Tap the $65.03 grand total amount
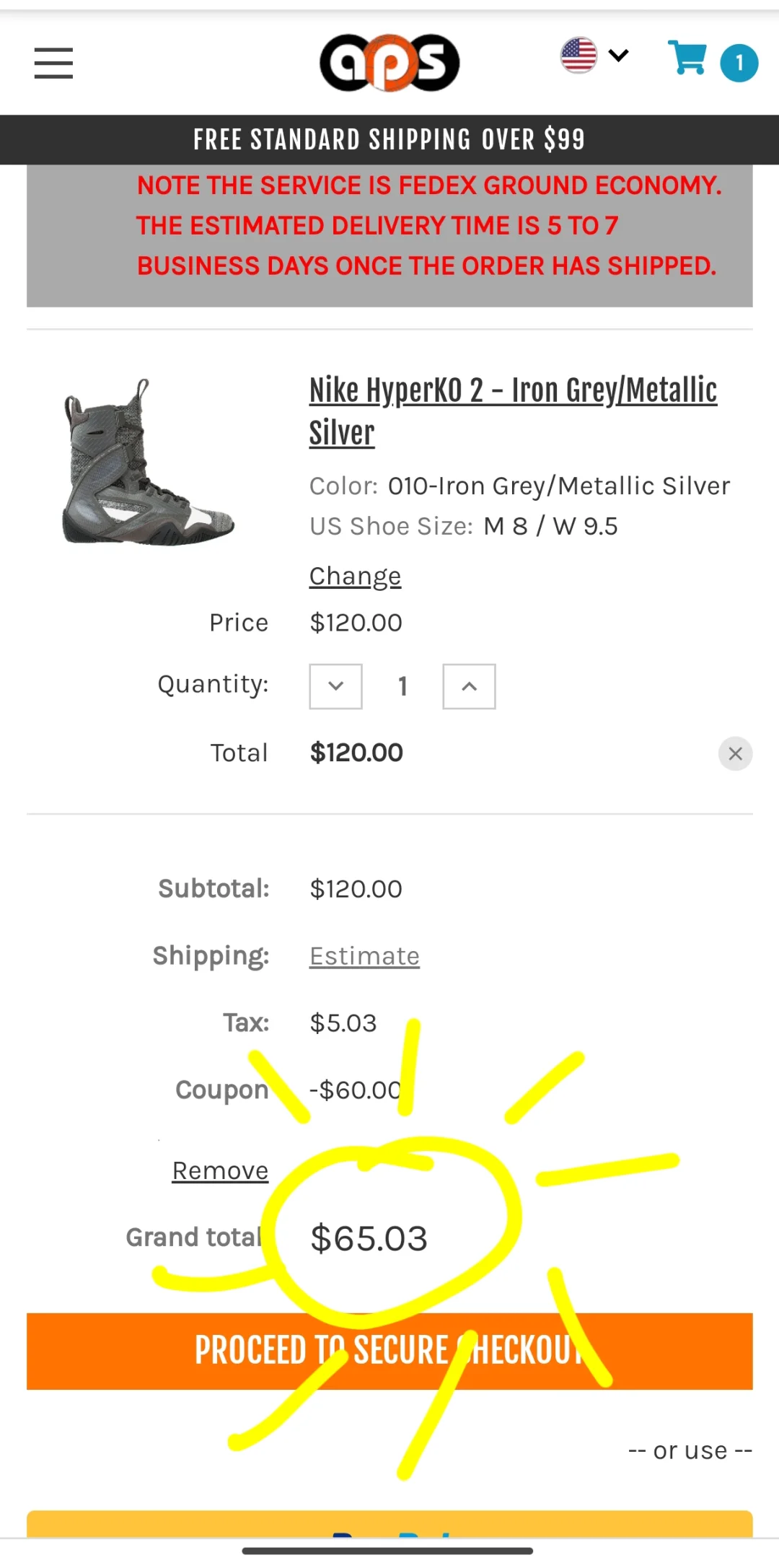Screen dimensions: 779x1568 (x=369, y=1239)
